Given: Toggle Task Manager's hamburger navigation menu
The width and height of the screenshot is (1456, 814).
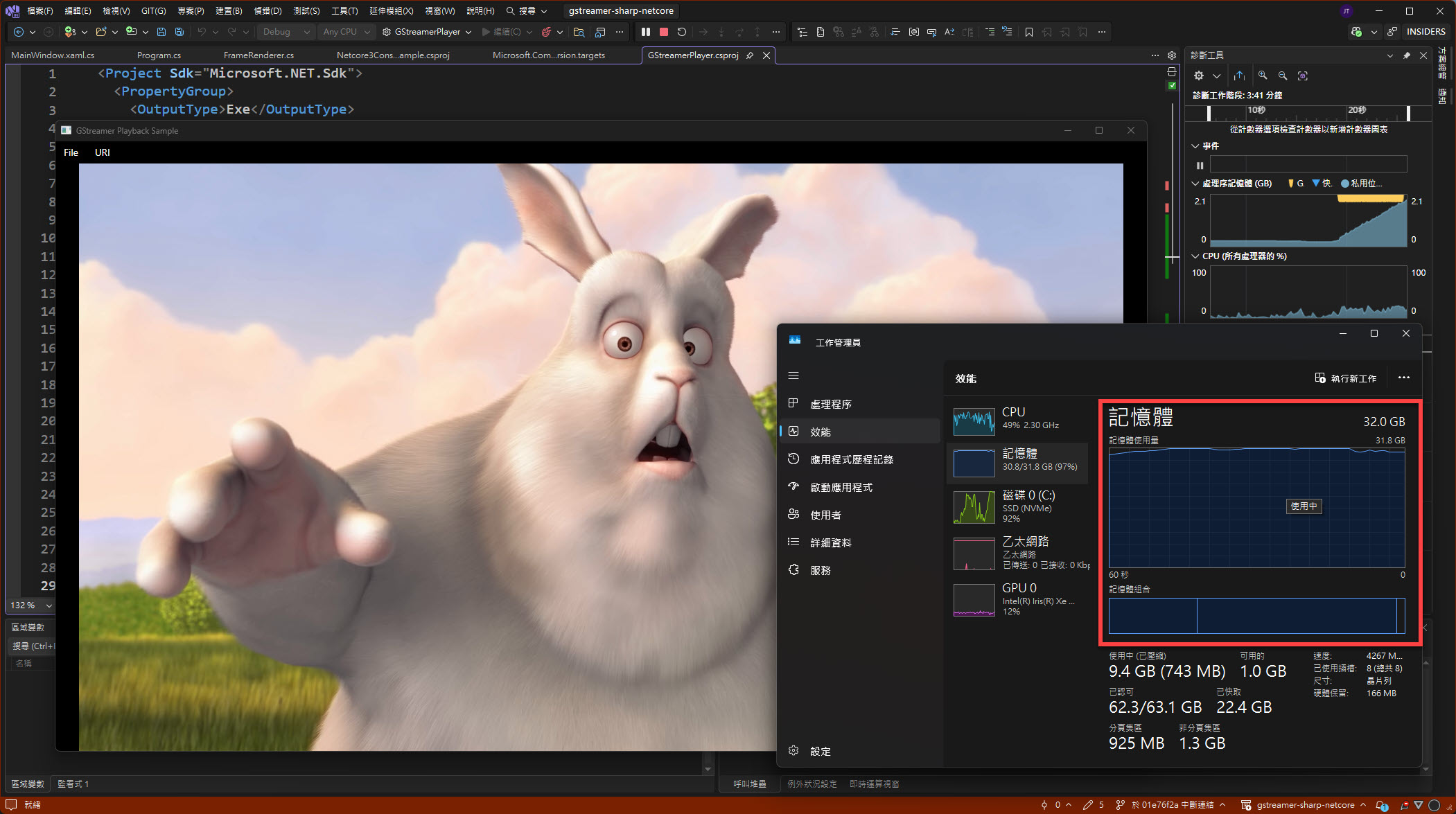Looking at the screenshot, I should [x=793, y=375].
